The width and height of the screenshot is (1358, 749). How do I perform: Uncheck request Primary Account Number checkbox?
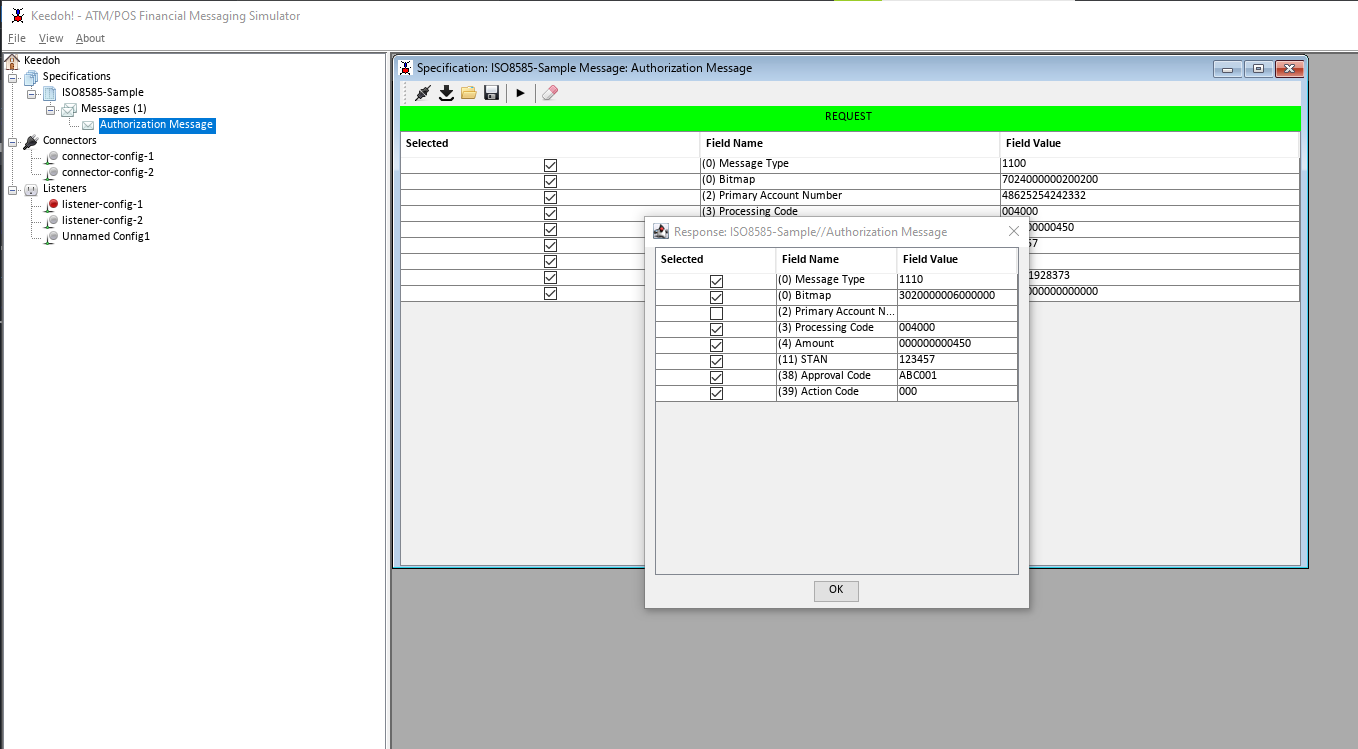pyautogui.click(x=550, y=197)
